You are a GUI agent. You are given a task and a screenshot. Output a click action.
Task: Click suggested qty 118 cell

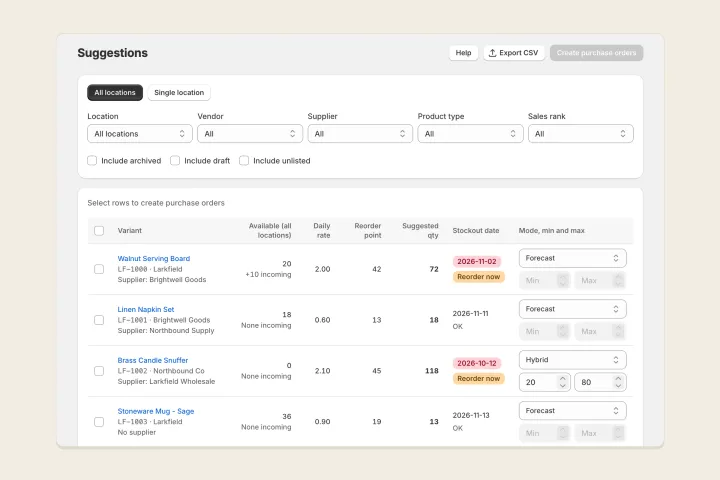pyautogui.click(x=432, y=371)
